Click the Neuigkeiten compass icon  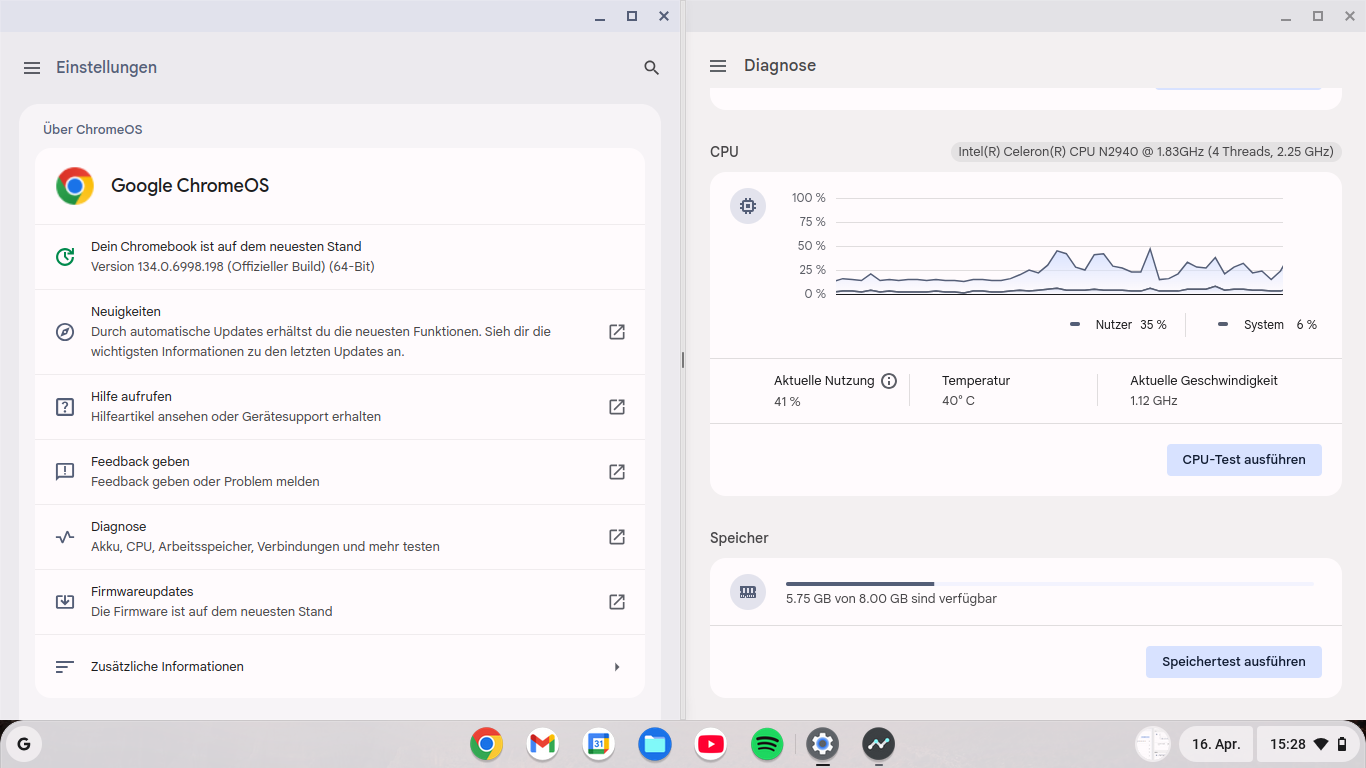pos(65,332)
